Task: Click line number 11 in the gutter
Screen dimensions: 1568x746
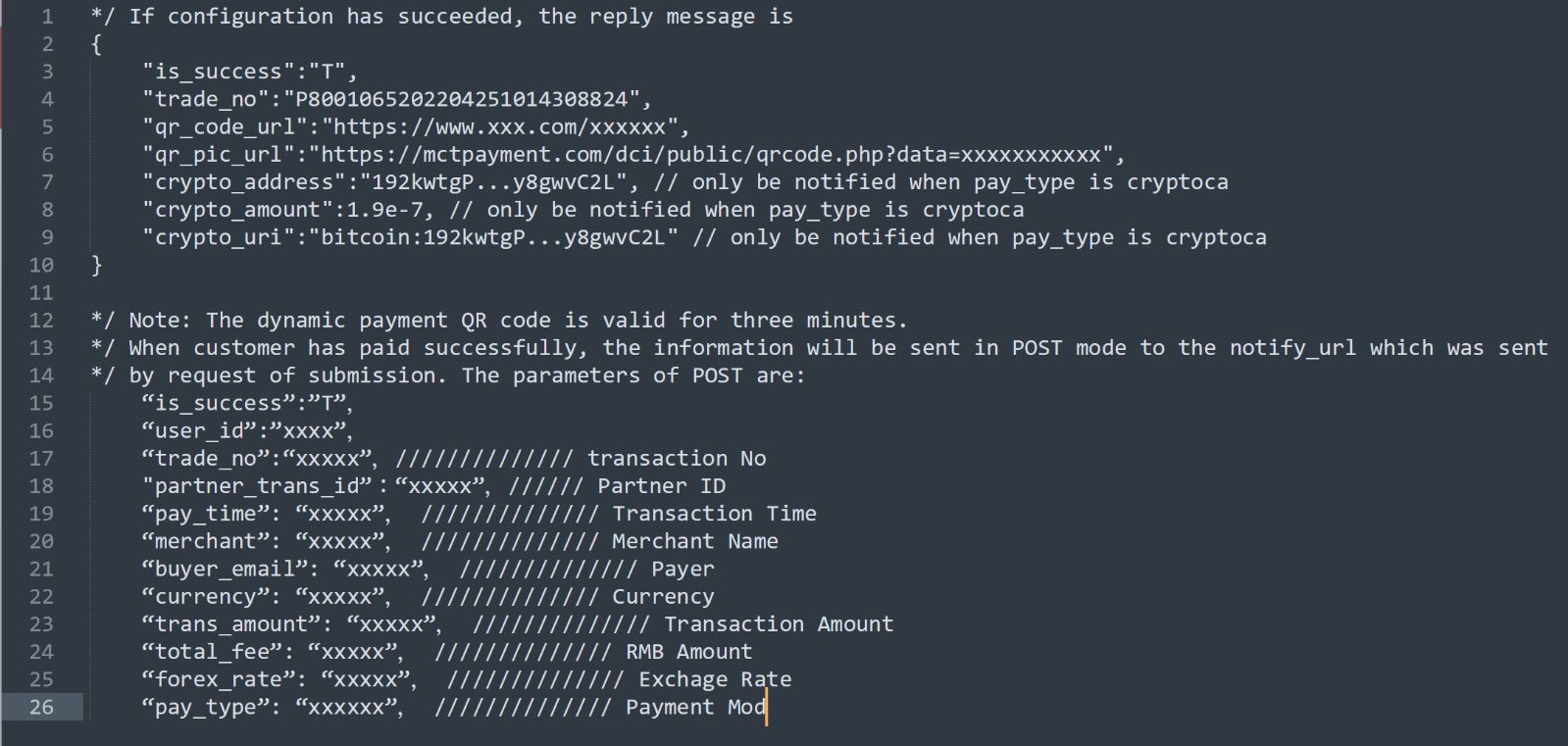Action: tap(41, 292)
